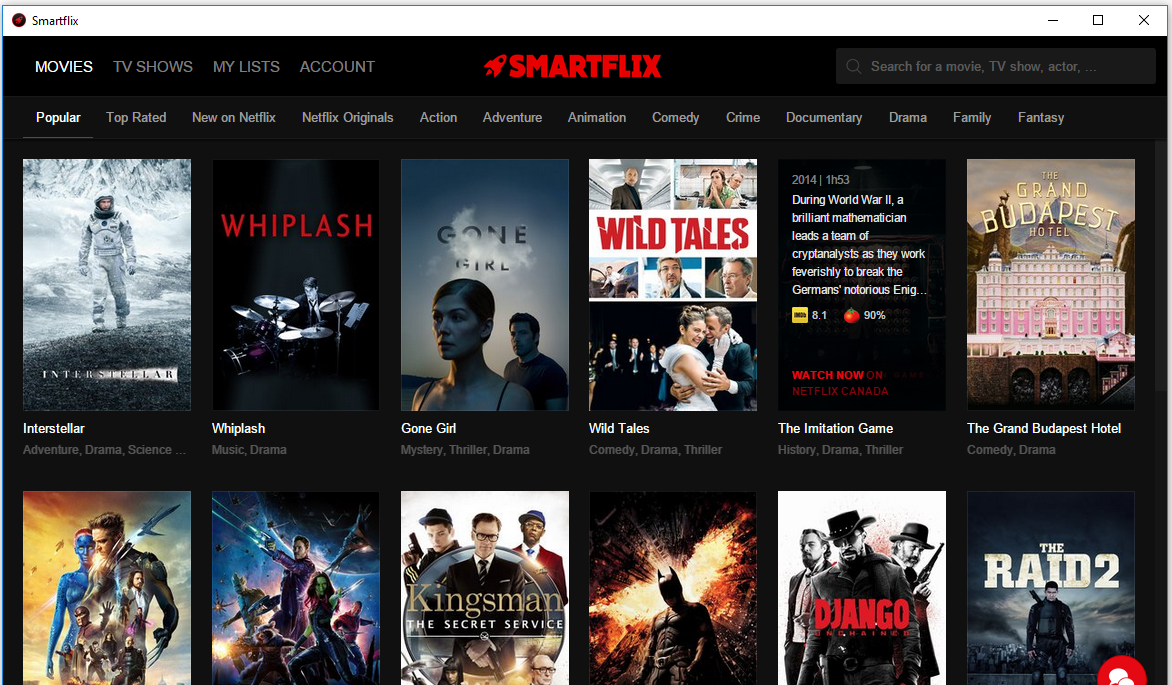Focus the movie and TV show search field
This screenshot has width=1172, height=685.
[996, 67]
